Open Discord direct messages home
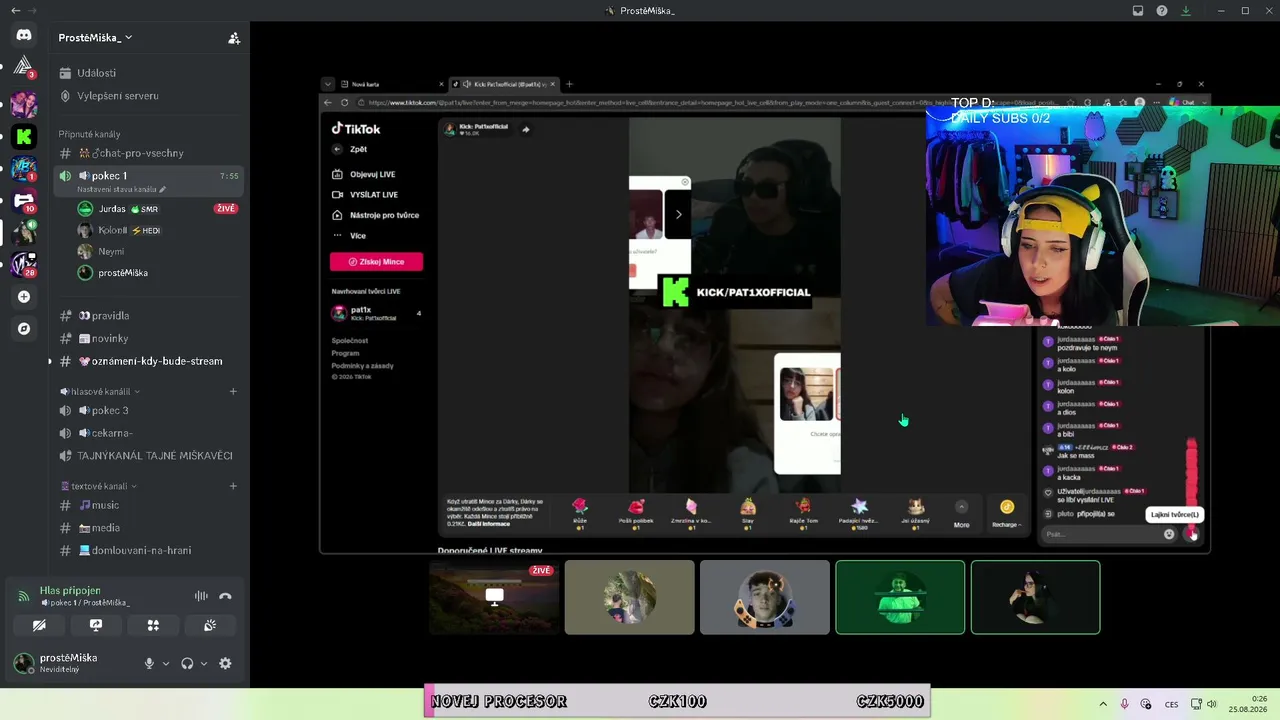The image size is (1280, 720). click(x=24, y=36)
